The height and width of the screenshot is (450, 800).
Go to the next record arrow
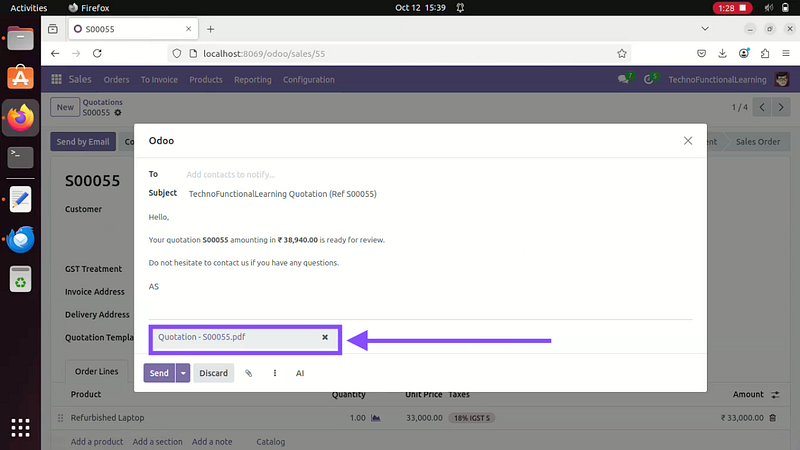point(783,107)
